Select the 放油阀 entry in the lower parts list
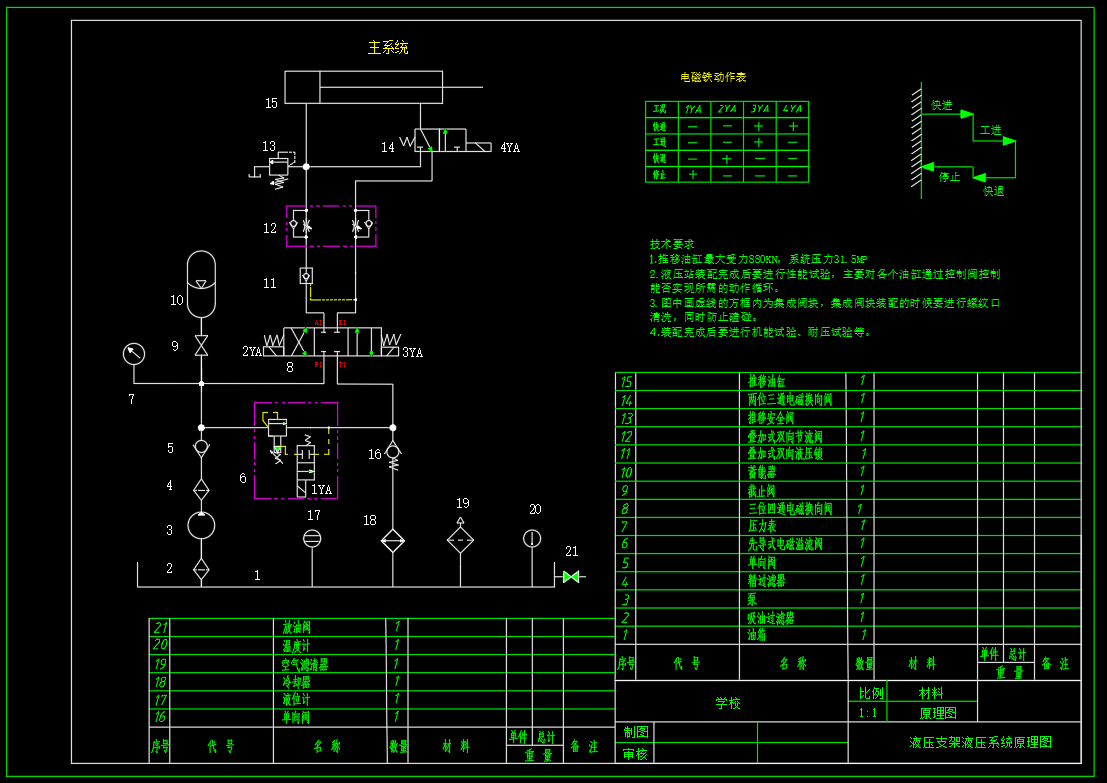This screenshot has width=1107, height=783. [297, 627]
